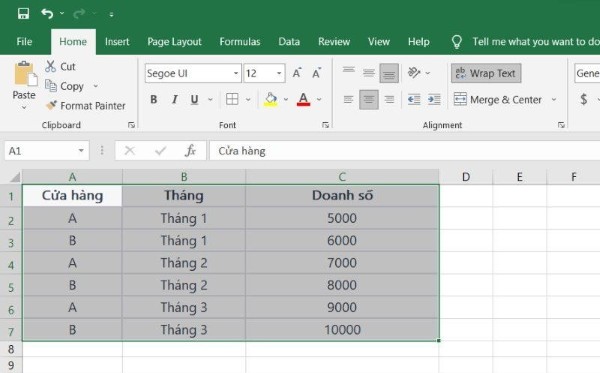Screen dimensions: 600x373
Task: Align text right
Action: pos(389,99)
